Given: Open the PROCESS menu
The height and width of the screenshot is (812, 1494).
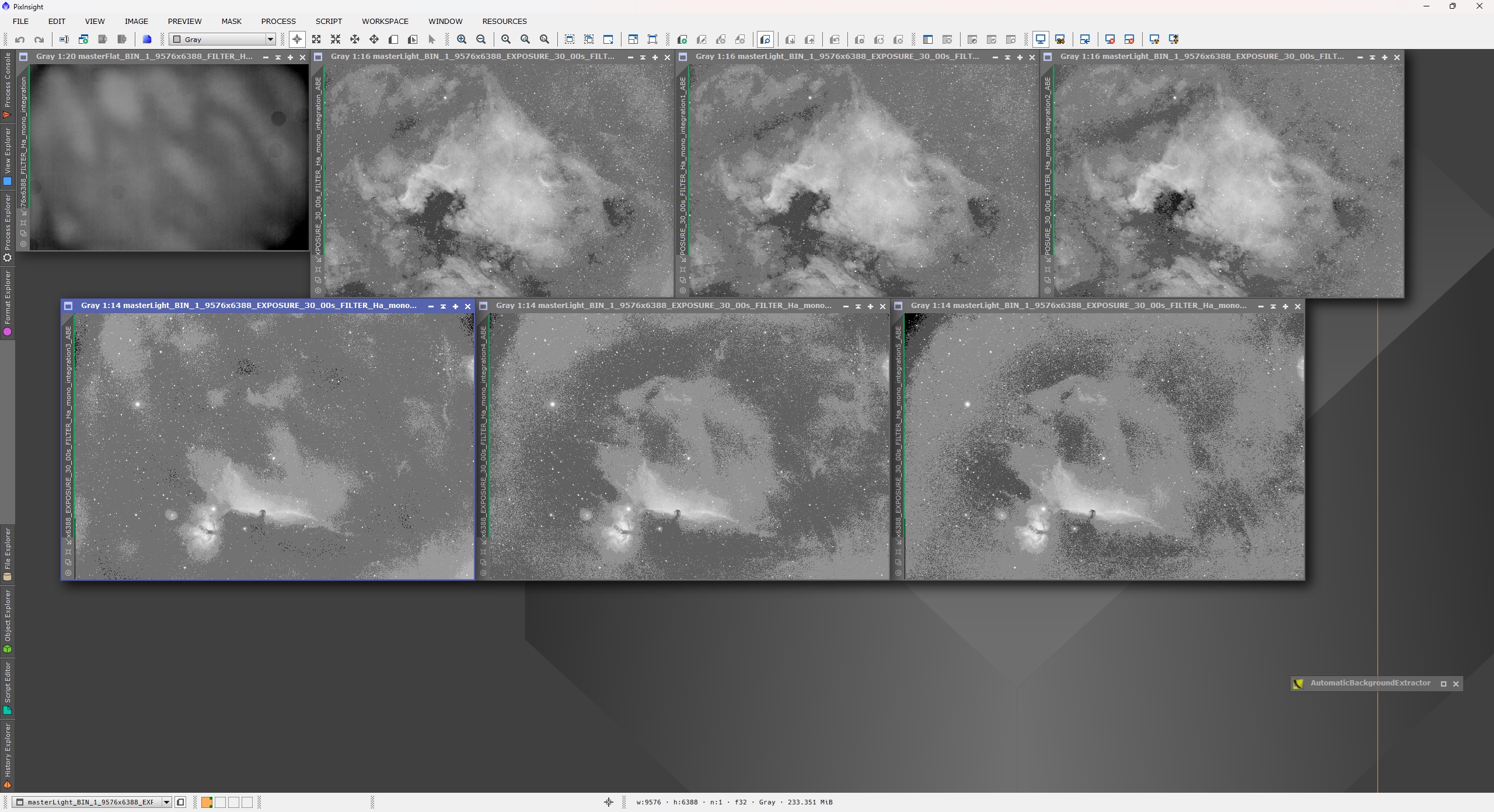Looking at the screenshot, I should 278,21.
